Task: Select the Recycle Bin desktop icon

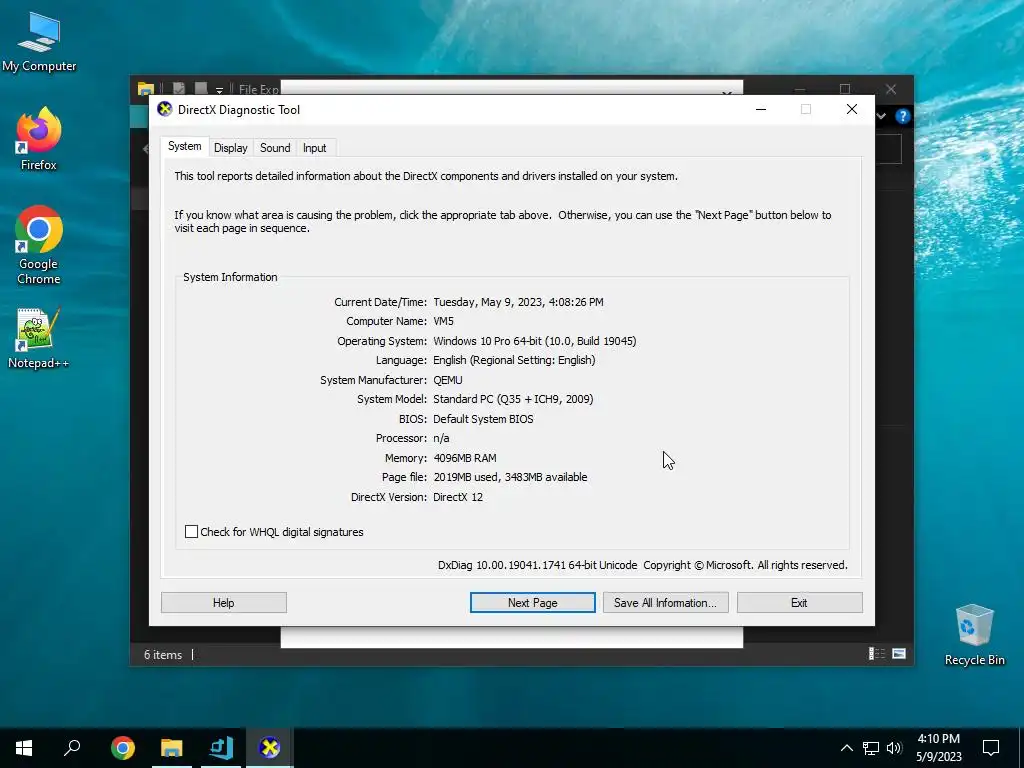Action: click(974, 635)
